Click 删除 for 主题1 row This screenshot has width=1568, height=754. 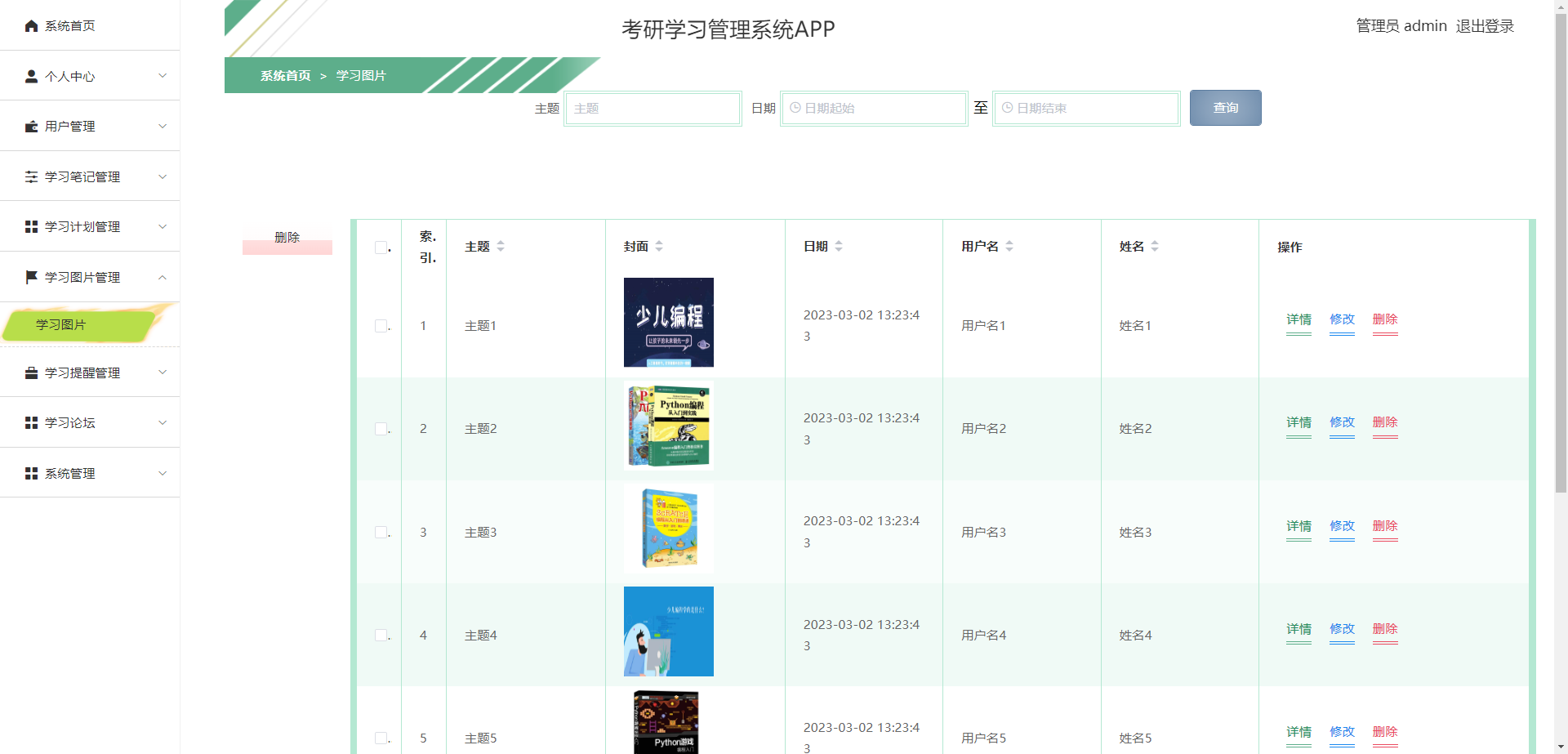pyautogui.click(x=1385, y=319)
